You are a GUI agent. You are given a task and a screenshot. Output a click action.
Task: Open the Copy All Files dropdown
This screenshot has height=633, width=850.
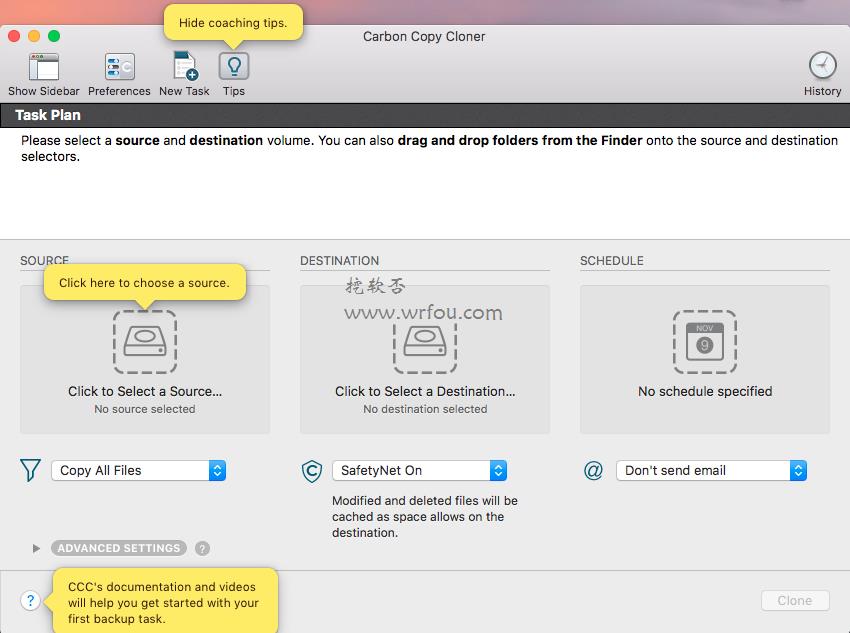[139, 470]
